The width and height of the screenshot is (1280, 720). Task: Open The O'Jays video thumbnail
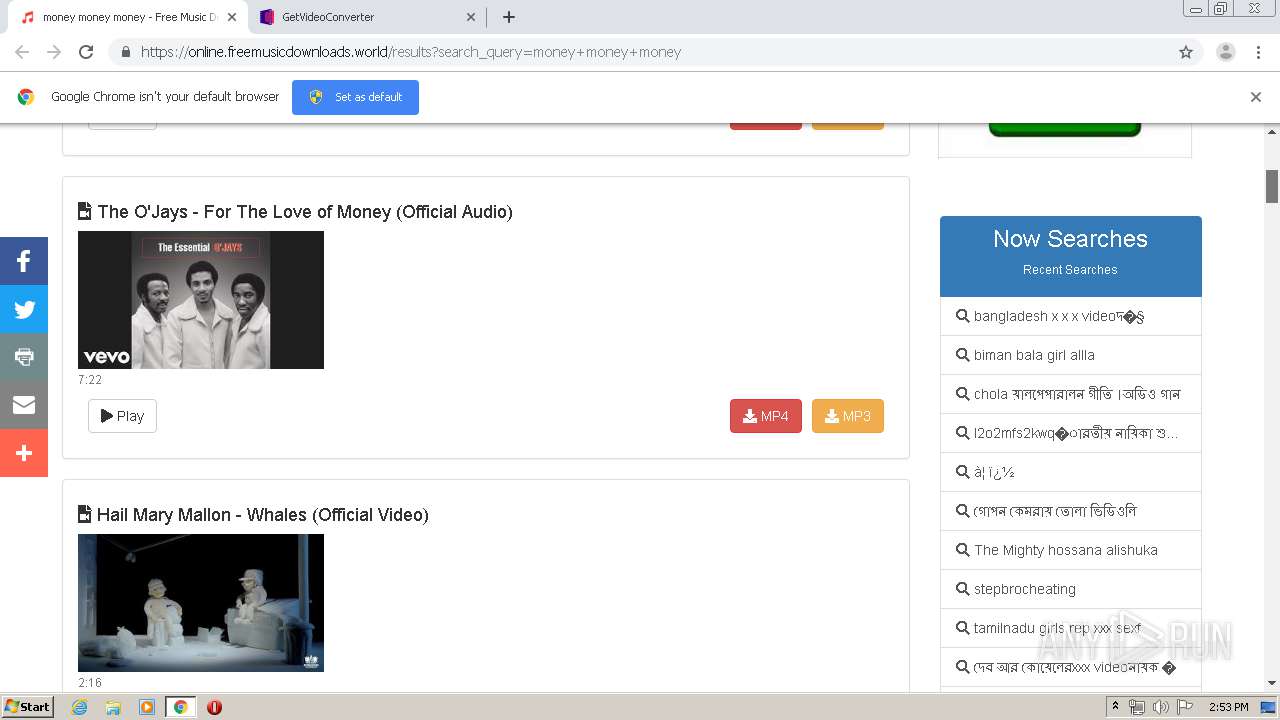pos(201,300)
